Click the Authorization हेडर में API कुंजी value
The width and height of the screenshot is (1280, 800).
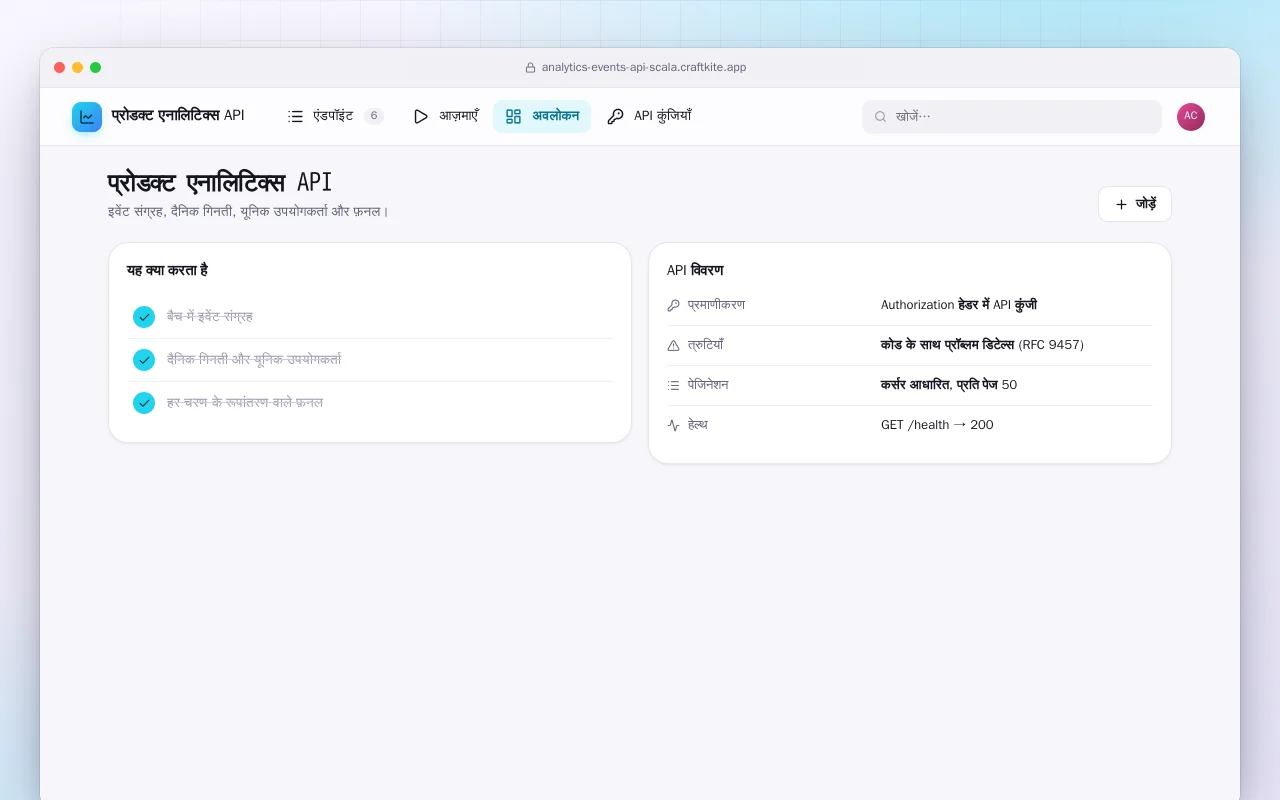click(959, 305)
